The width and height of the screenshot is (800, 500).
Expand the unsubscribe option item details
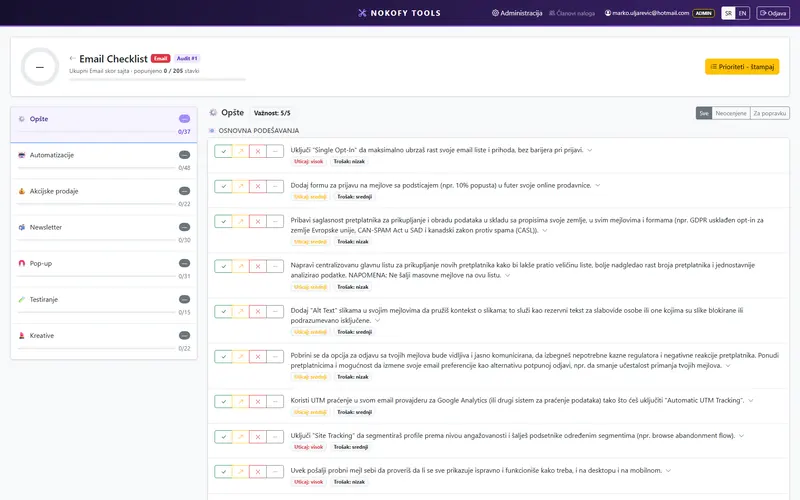tap(728, 366)
